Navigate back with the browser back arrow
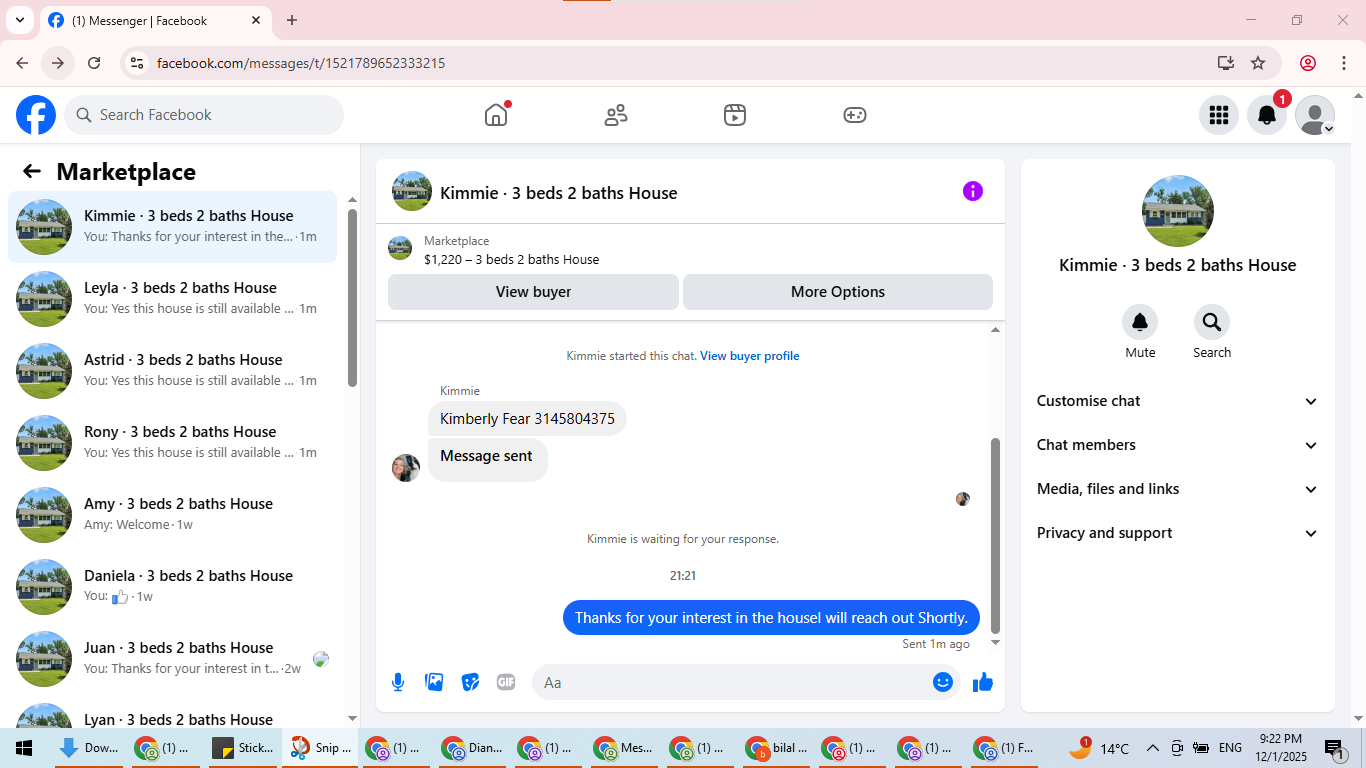Image resolution: width=1366 pixels, height=768 pixels. [x=22, y=63]
